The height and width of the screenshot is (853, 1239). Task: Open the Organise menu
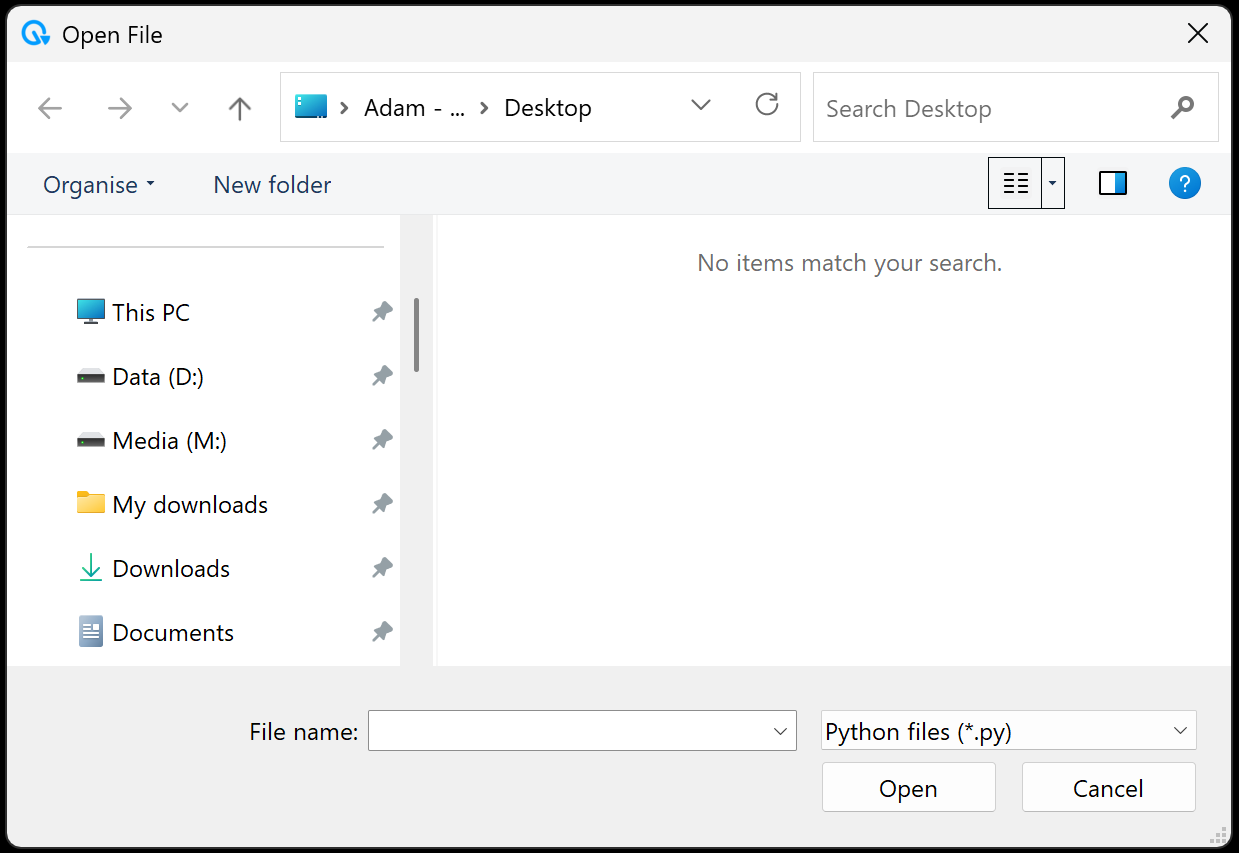[99, 185]
